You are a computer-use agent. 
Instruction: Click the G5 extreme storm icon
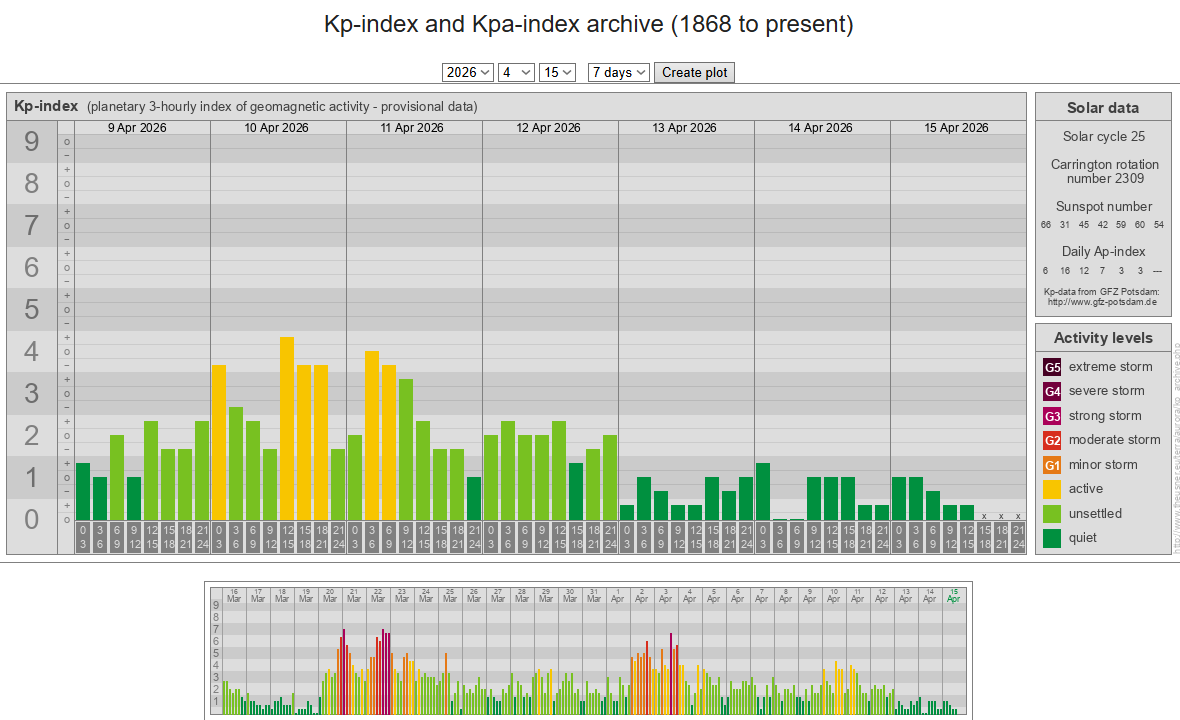pos(1052,367)
